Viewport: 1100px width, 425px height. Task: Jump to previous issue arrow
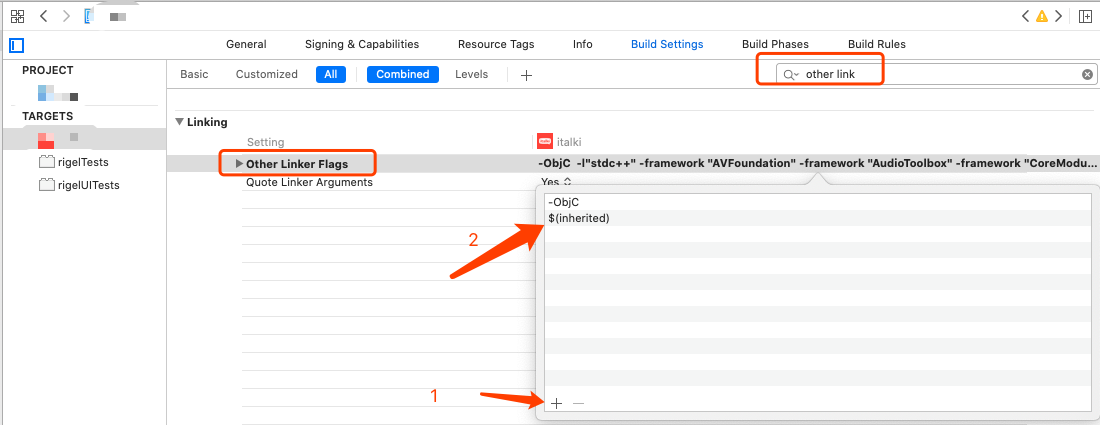click(x=1025, y=15)
